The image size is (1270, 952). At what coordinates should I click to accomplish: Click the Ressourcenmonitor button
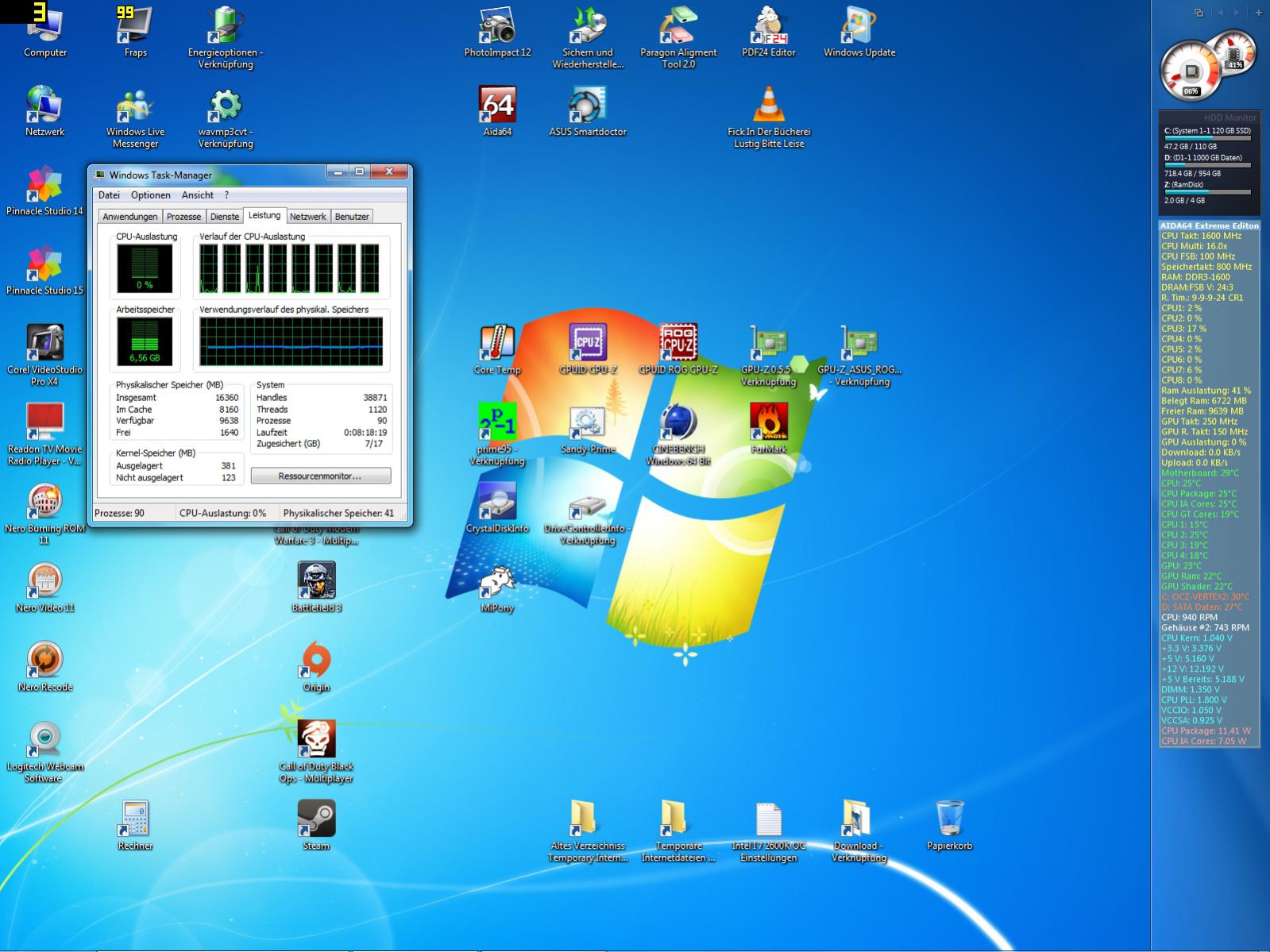tap(320, 476)
